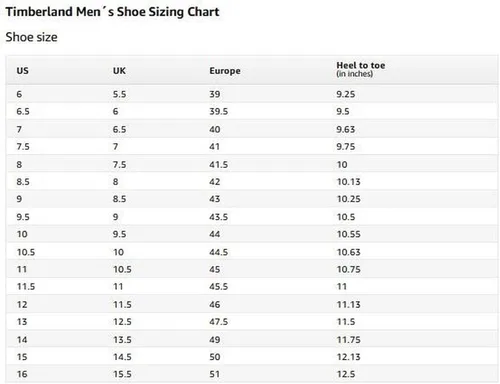The image size is (500, 384).
Task: Click heel to toe value 10.55
Action: [x=348, y=234]
